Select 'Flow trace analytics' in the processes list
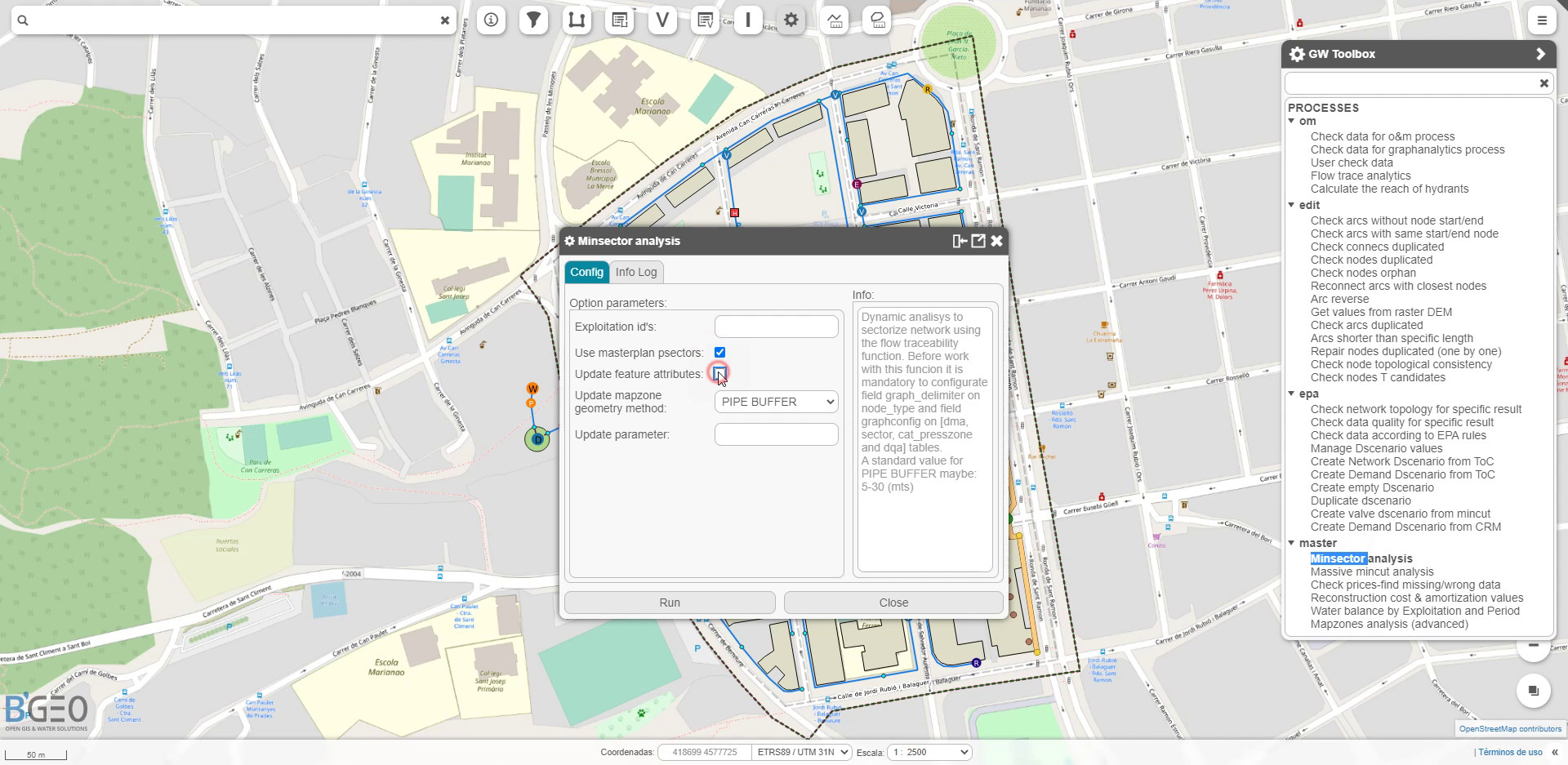Screen dimensions: 1568x765 pos(1360,176)
